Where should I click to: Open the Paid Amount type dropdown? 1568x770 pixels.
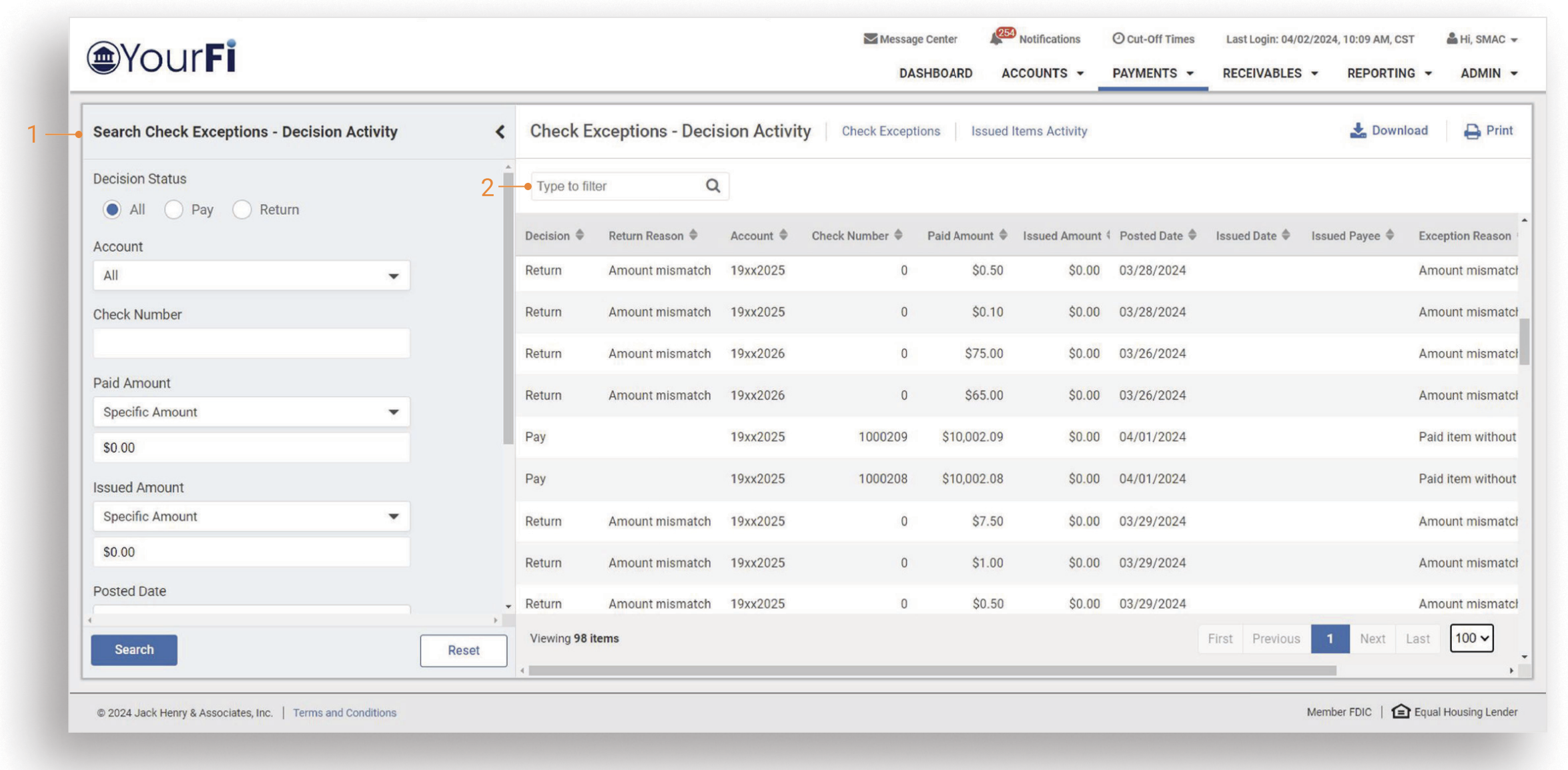251,412
